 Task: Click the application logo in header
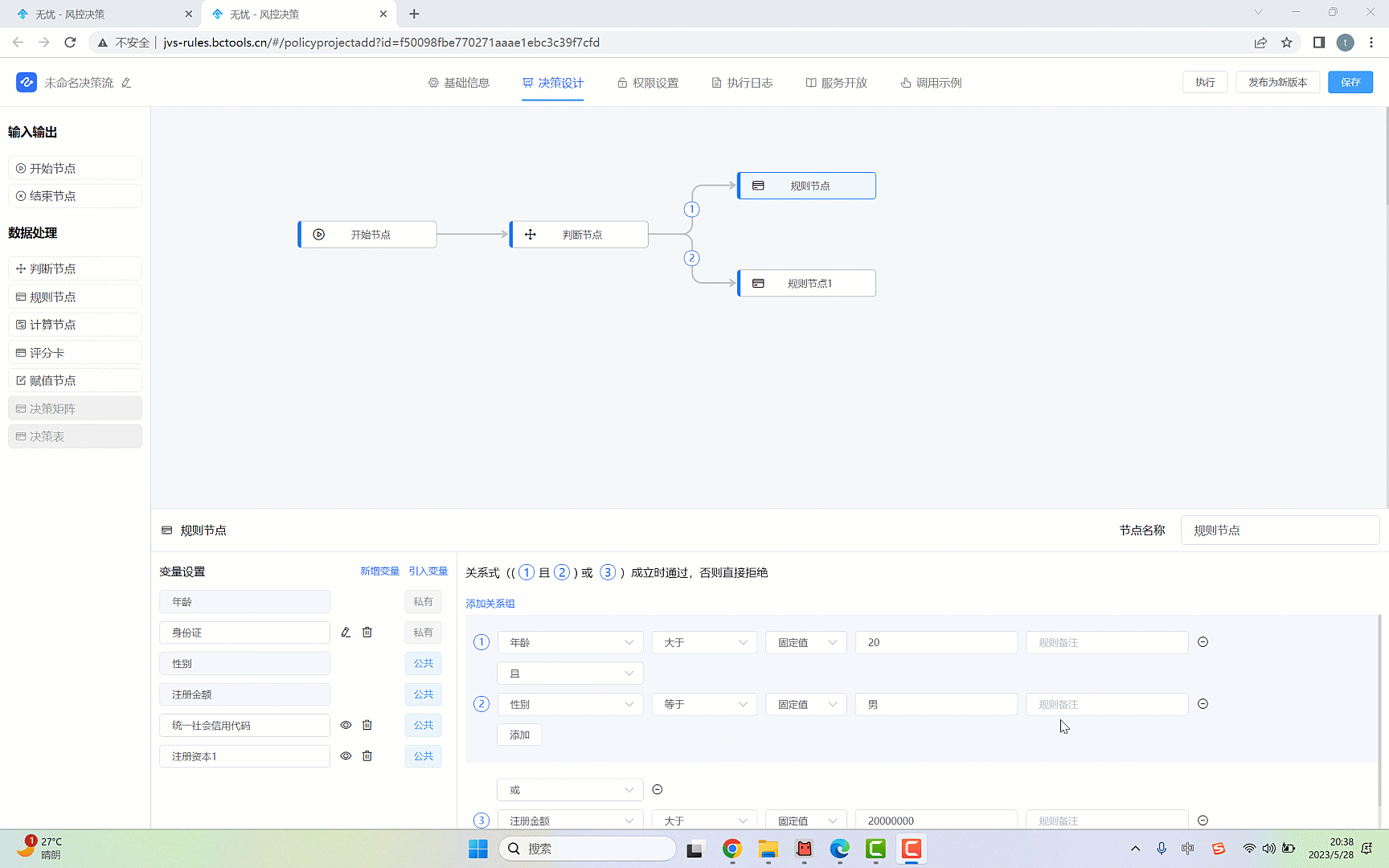click(27, 82)
